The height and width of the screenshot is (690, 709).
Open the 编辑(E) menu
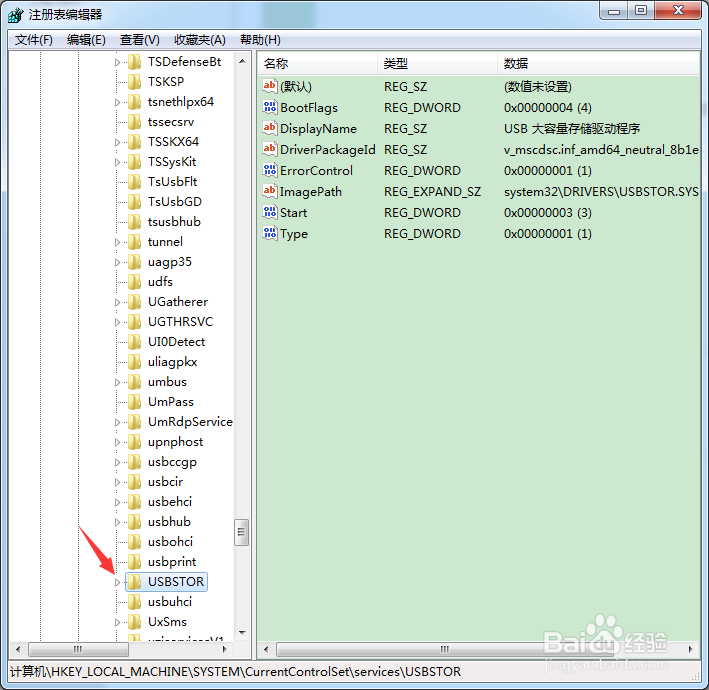(86, 40)
